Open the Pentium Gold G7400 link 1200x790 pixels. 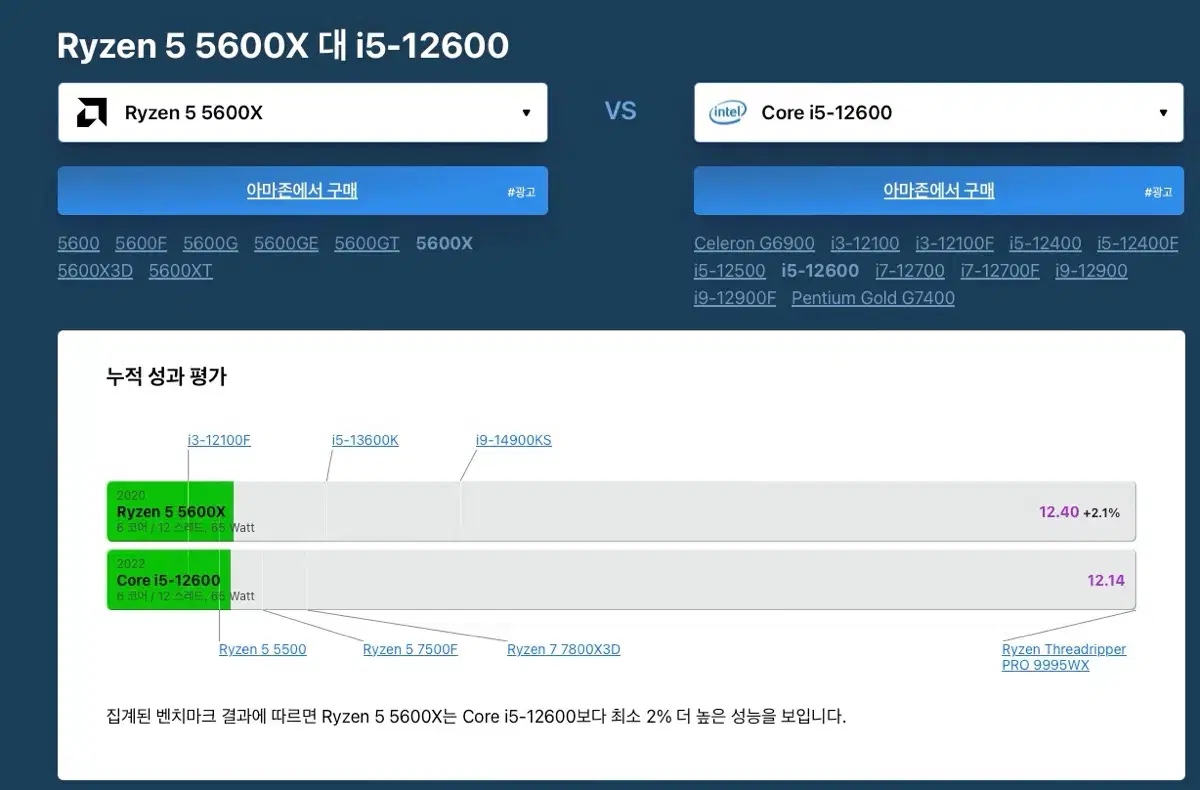coord(873,297)
